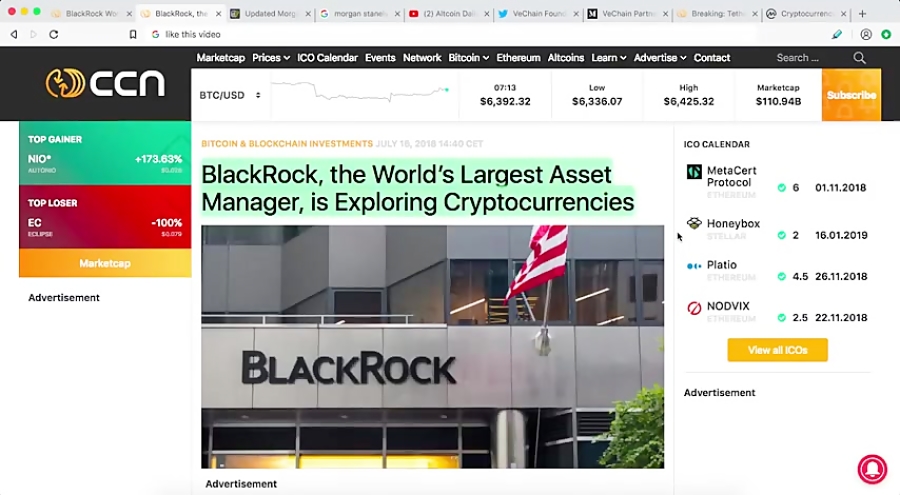This screenshot has height=495, width=900.
Task: Open the Network nav item
Action: tap(422, 57)
